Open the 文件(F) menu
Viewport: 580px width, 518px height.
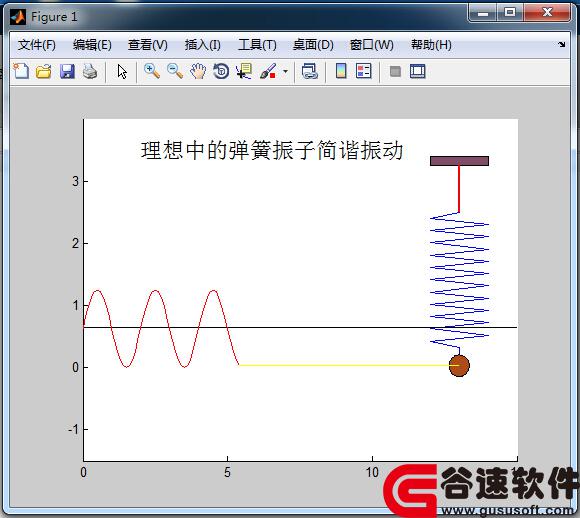[37, 45]
